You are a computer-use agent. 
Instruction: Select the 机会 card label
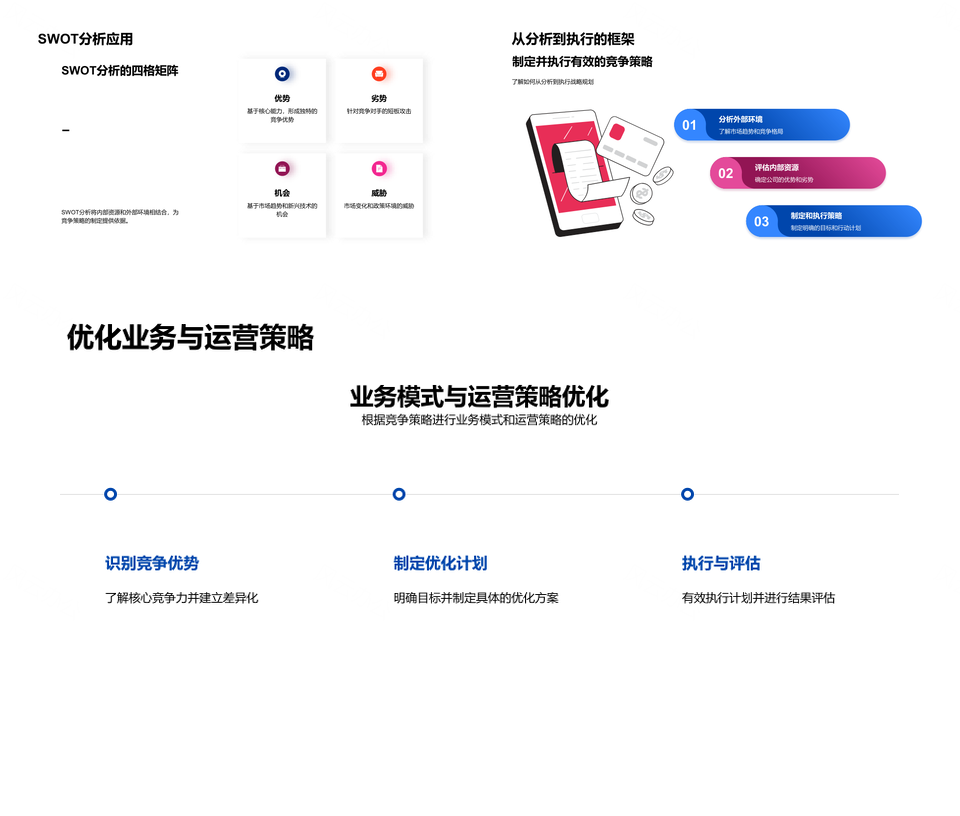click(282, 193)
